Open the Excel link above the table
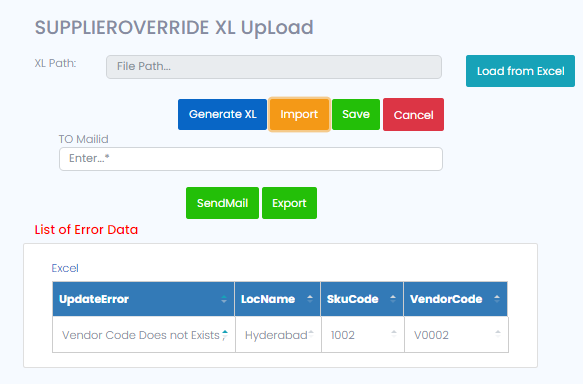 click(65, 268)
